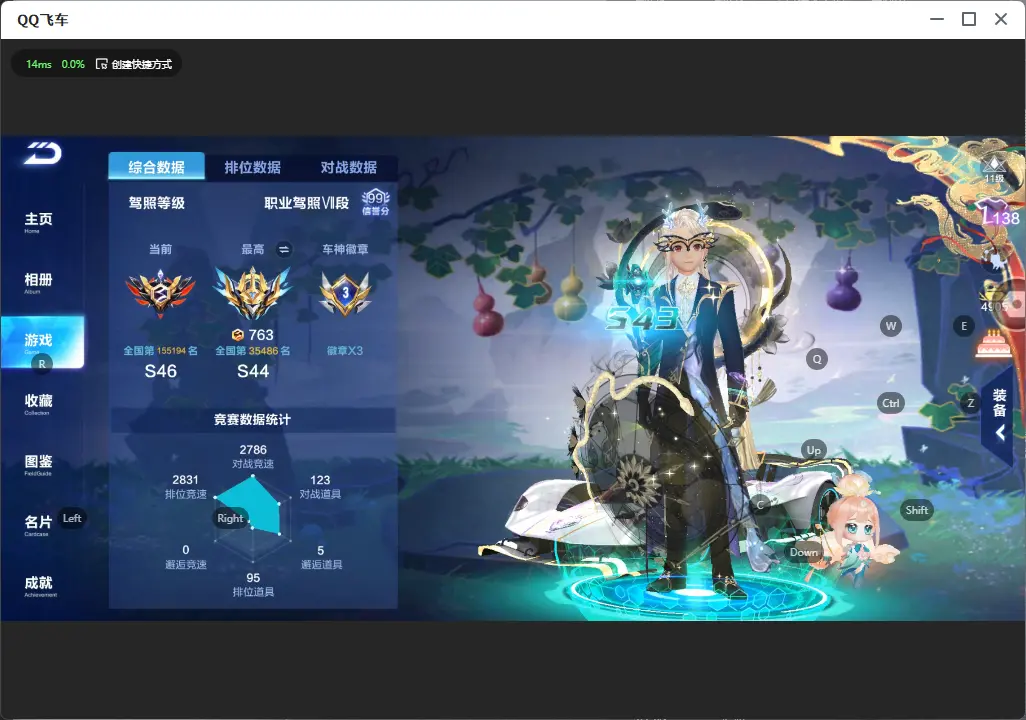Click the 0 邂逅竞速 stat
1026x720 pixels.
[185, 557]
